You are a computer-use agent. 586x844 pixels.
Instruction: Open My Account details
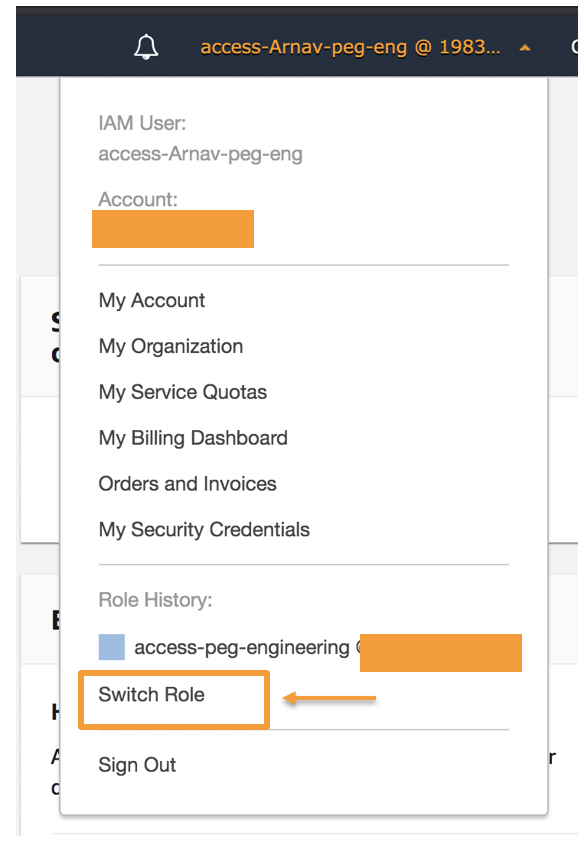pos(151,300)
